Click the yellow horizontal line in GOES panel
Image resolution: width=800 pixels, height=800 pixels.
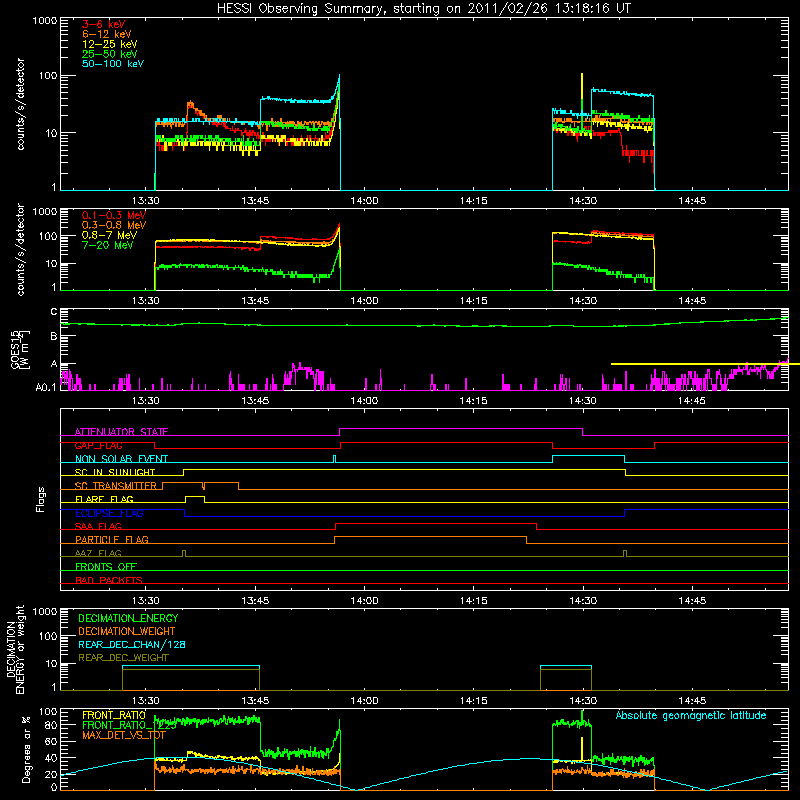(705, 364)
